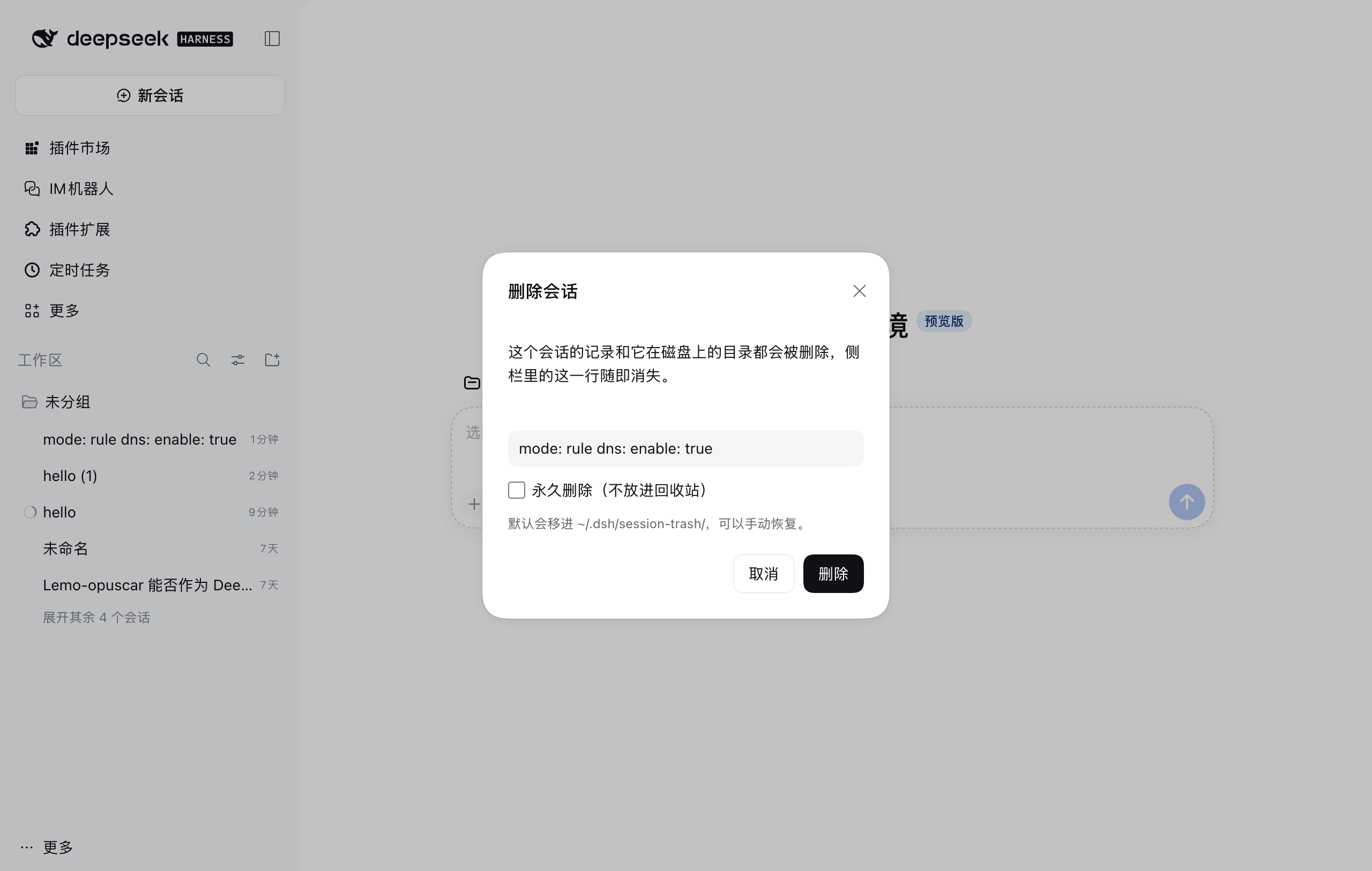Click the 预览版 badge

pos(944,321)
